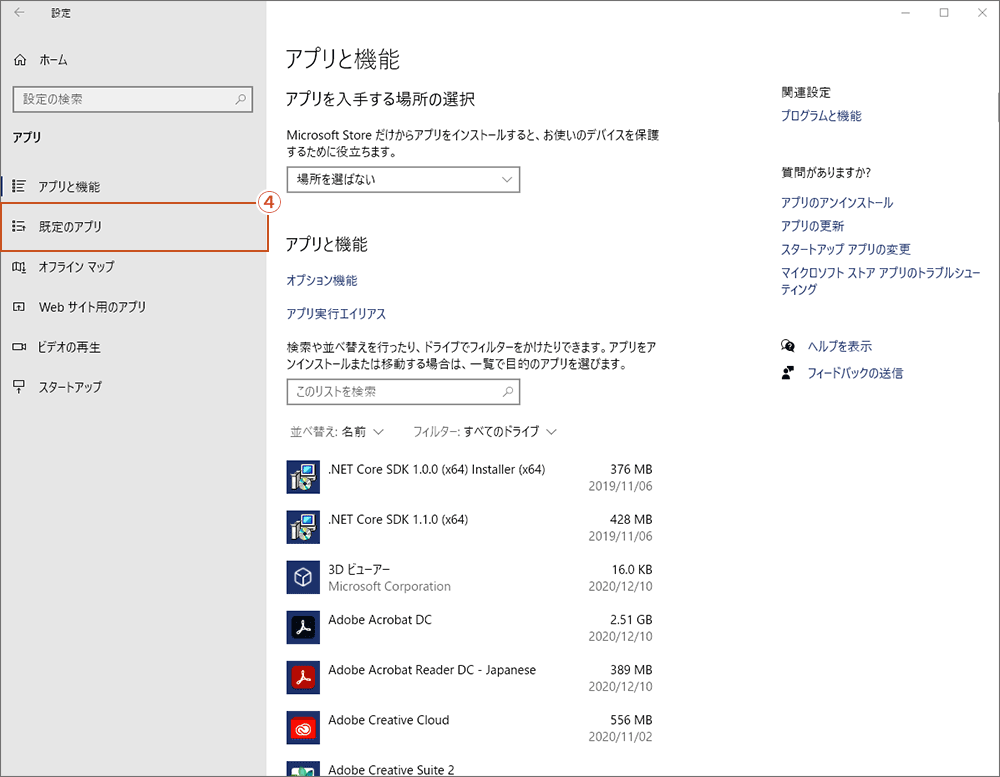This screenshot has width=1000, height=777.
Task: Select Adobe Acrobat Reader DC - Japanese entry
Action: 470,677
